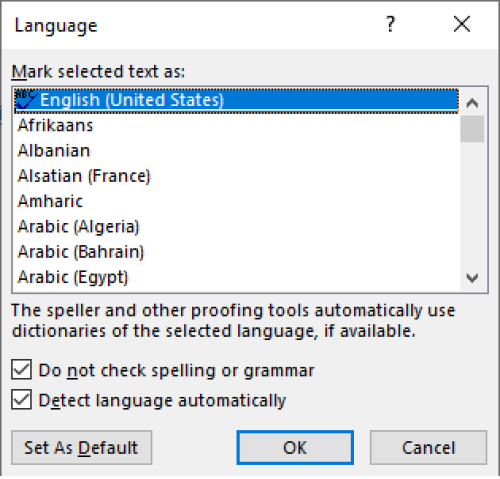Screen dimensions: 500x479
Task: Toggle Do not check spelling or grammar
Action: point(21,370)
